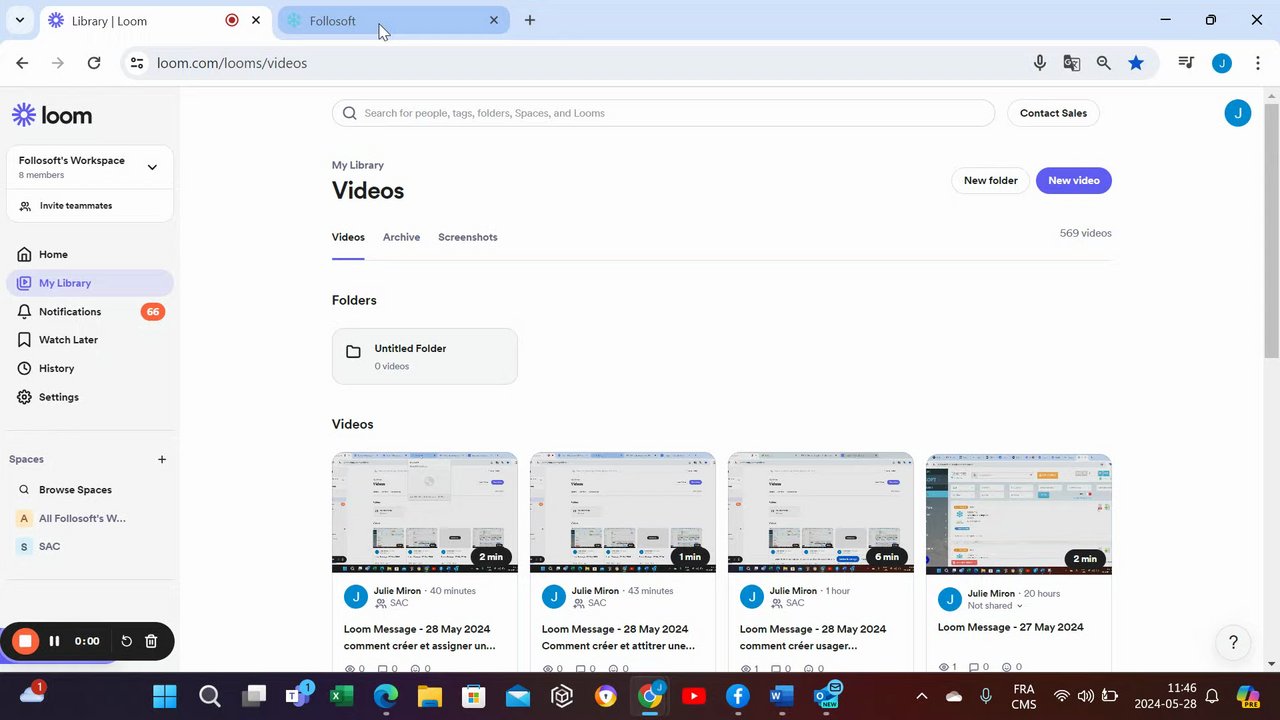The image size is (1280, 720).
Task: Click the browser address bar URL
Action: click(x=232, y=63)
